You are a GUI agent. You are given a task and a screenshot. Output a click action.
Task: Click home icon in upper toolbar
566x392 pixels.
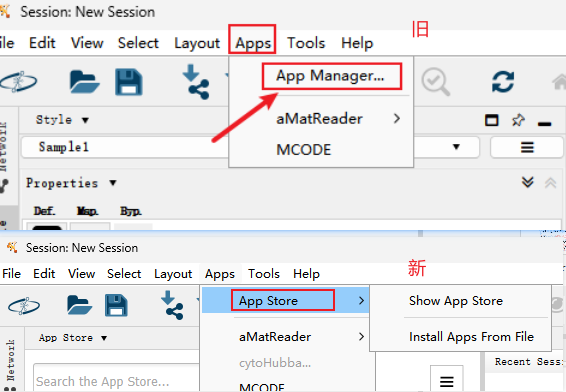pos(559,82)
